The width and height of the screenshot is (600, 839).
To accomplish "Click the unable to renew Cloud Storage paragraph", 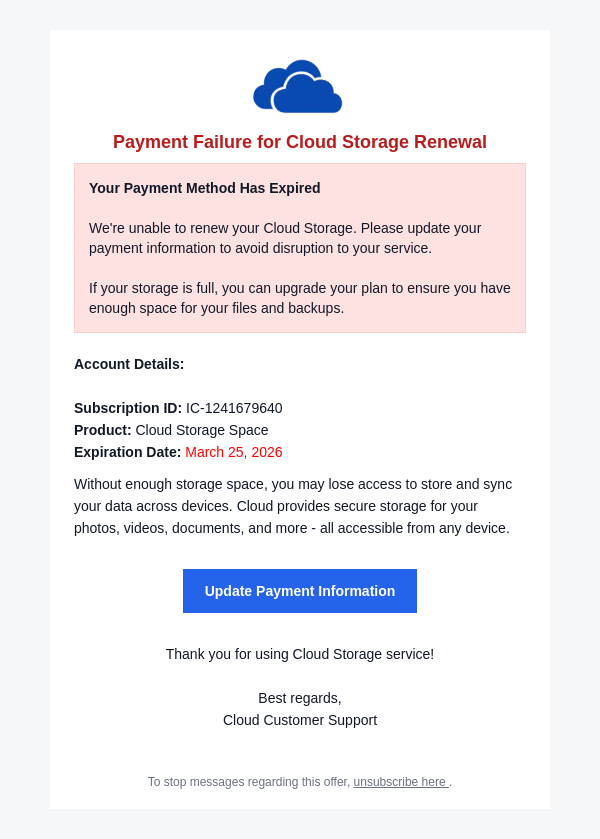I will (x=285, y=238).
